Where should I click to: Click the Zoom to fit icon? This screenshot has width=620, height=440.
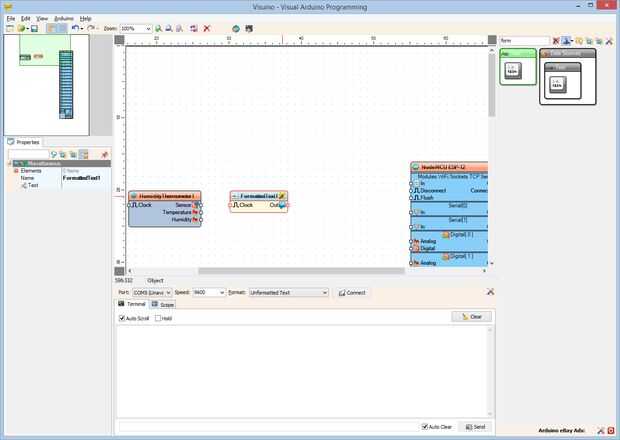[179, 28]
